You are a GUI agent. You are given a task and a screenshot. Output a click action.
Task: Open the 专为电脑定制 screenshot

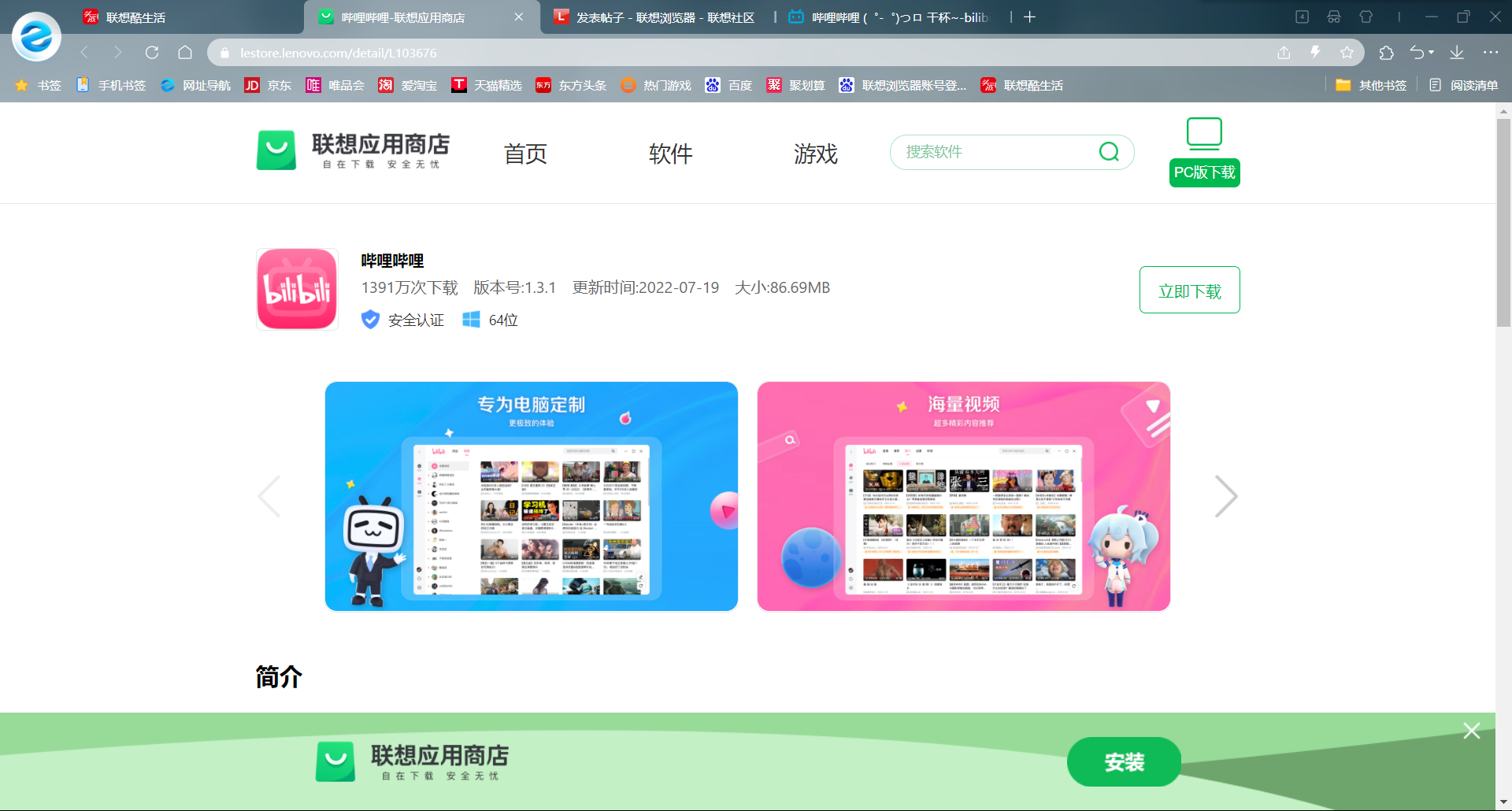click(x=532, y=496)
